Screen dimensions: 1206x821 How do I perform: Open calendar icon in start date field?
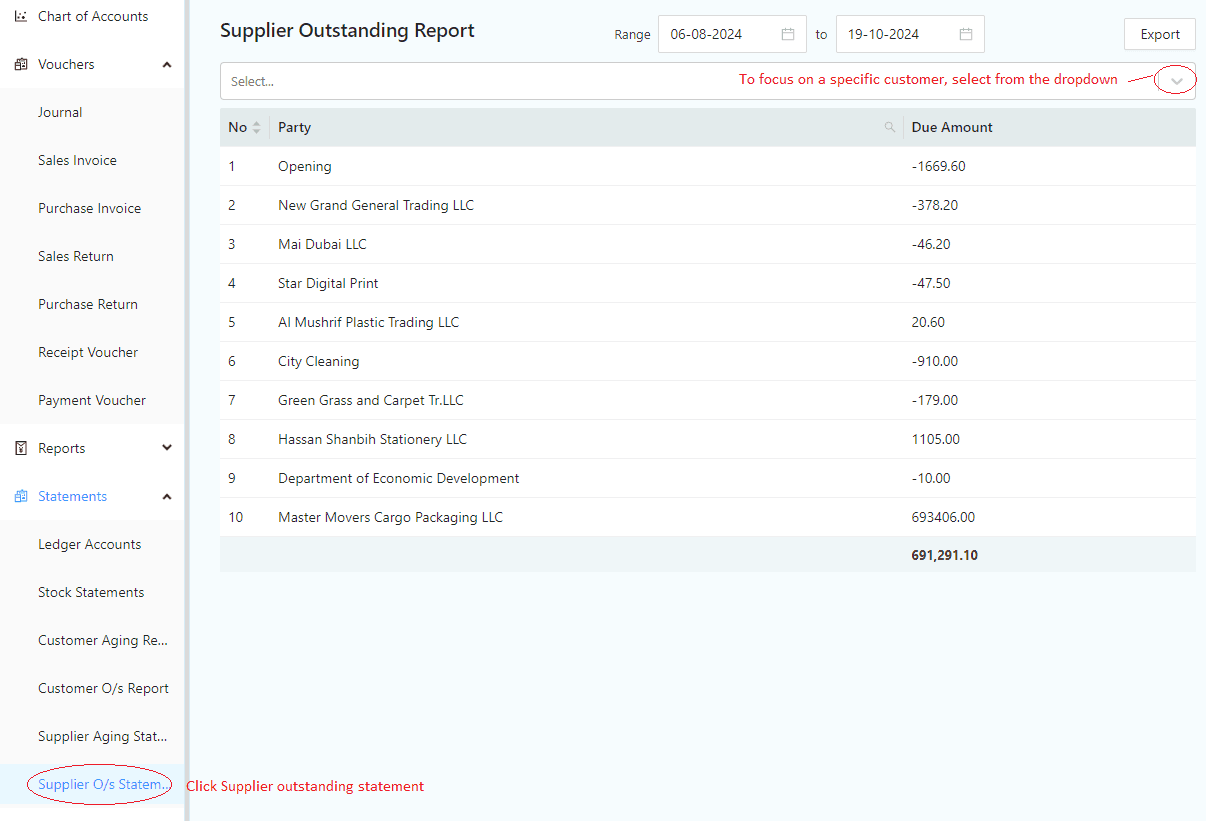[x=788, y=34]
